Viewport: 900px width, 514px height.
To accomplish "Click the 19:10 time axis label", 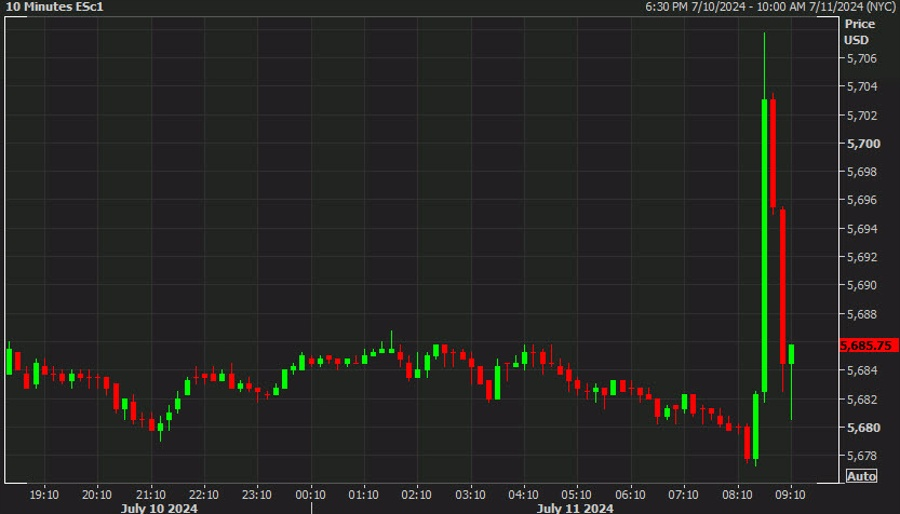I will [44, 494].
